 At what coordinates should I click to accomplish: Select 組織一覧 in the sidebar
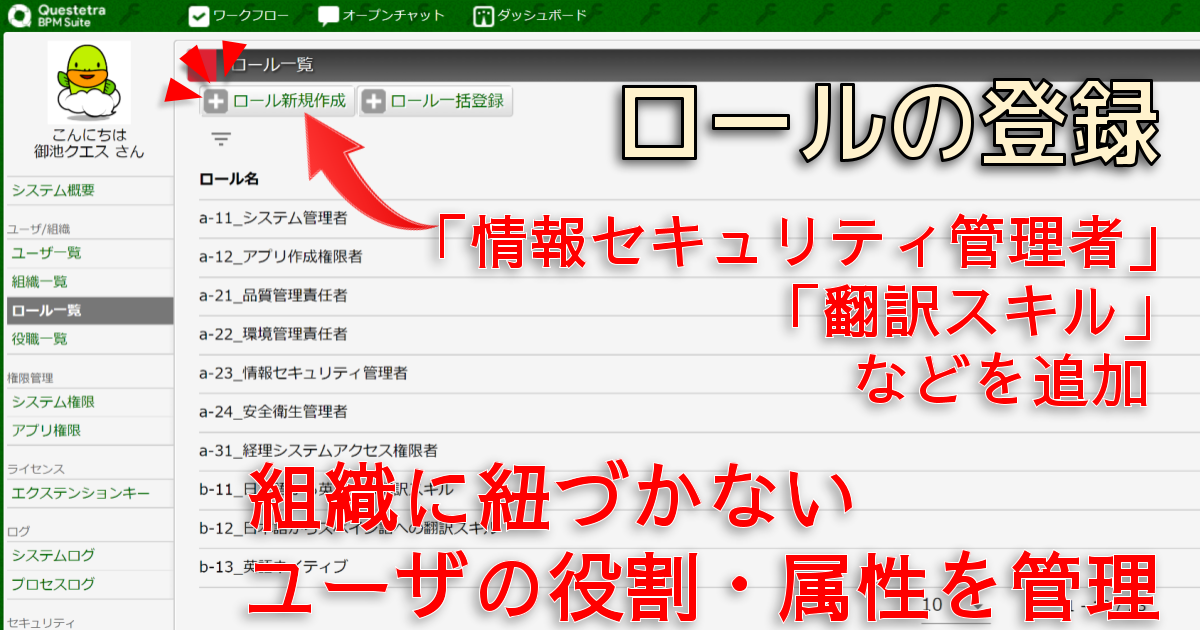pyautogui.click(x=40, y=282)
